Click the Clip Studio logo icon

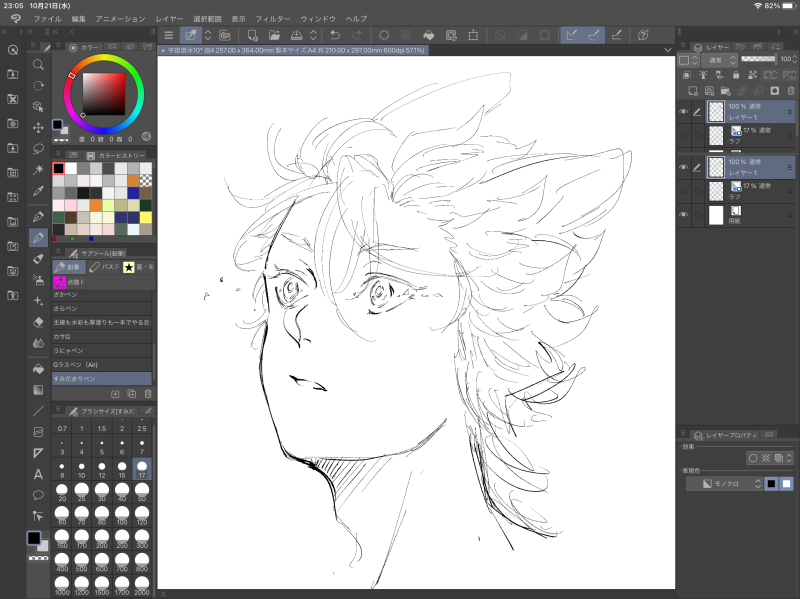16,19
